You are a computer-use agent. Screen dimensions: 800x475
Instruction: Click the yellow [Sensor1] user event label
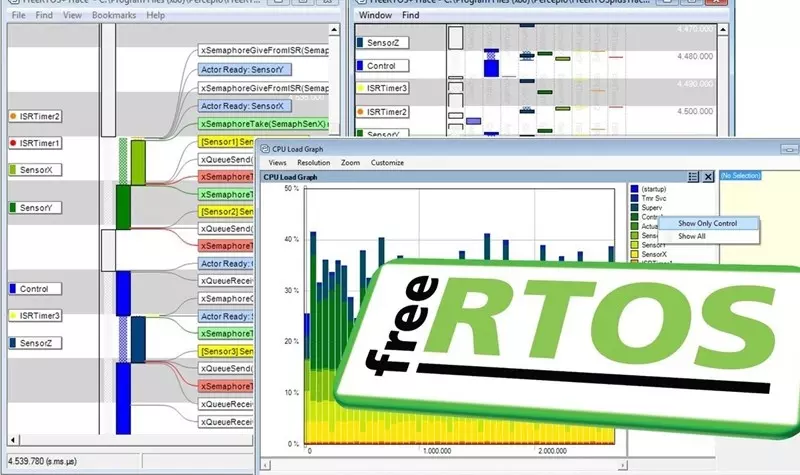pyautogui.click(x=226, y=142)
